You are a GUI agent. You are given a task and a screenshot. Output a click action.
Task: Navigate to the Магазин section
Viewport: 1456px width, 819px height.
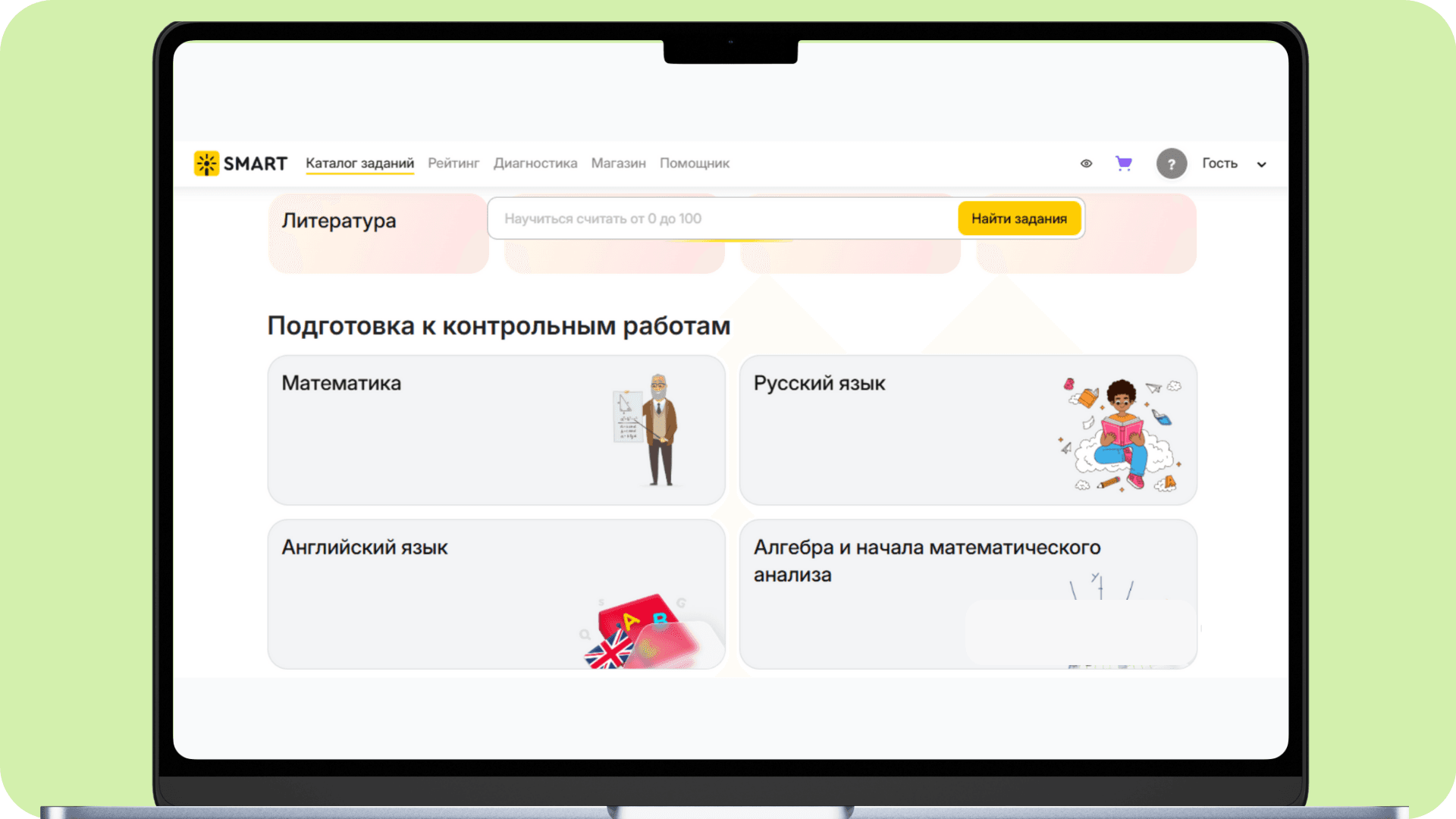[x=618, y=163]
